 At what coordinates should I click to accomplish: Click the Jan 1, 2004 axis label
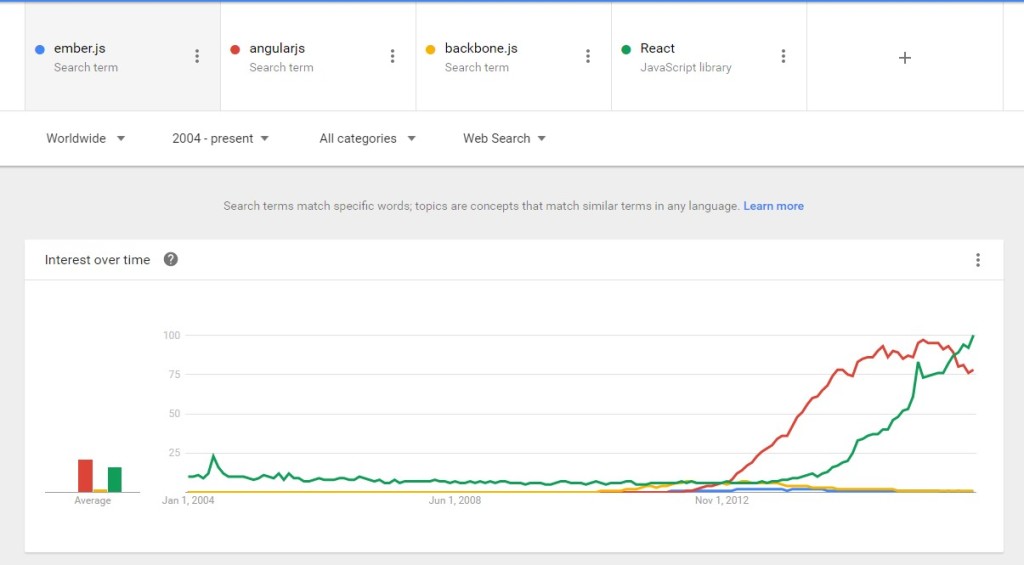click(188, 500)
